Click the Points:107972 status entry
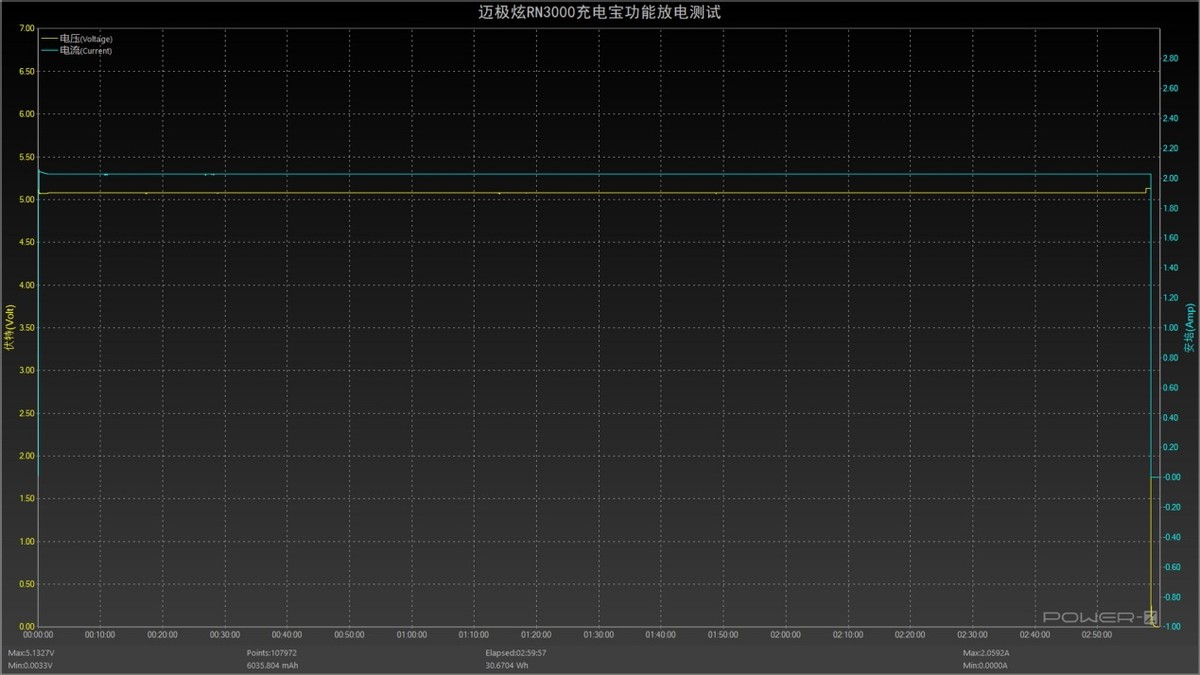Screen dimensions: 1200x675 271,653
